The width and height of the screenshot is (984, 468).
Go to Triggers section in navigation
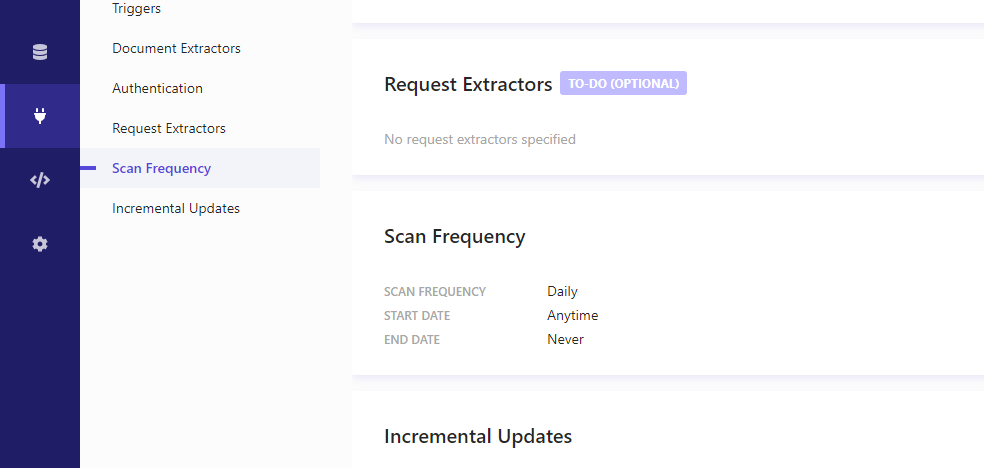[136, 9]
